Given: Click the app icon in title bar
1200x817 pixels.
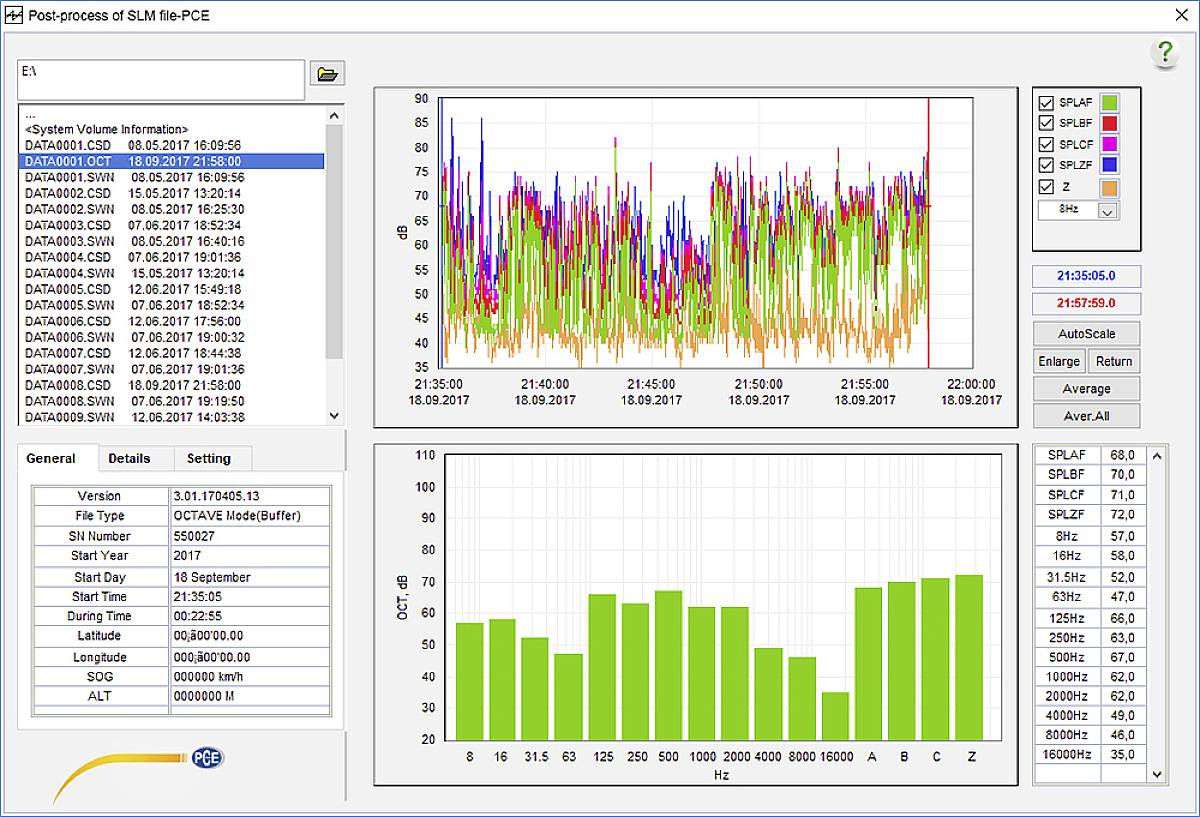Looking at the screenshot, I should point(14,16).
